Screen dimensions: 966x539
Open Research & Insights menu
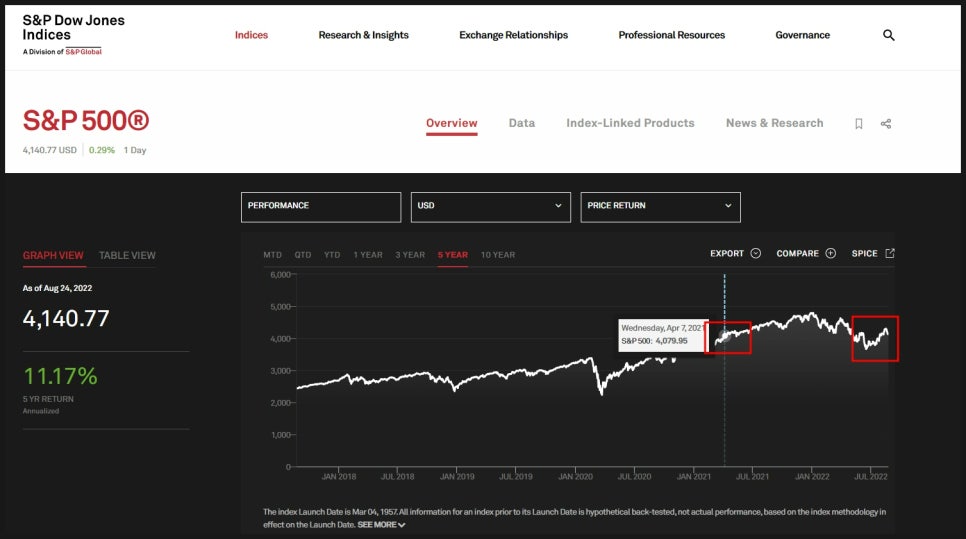363,35
